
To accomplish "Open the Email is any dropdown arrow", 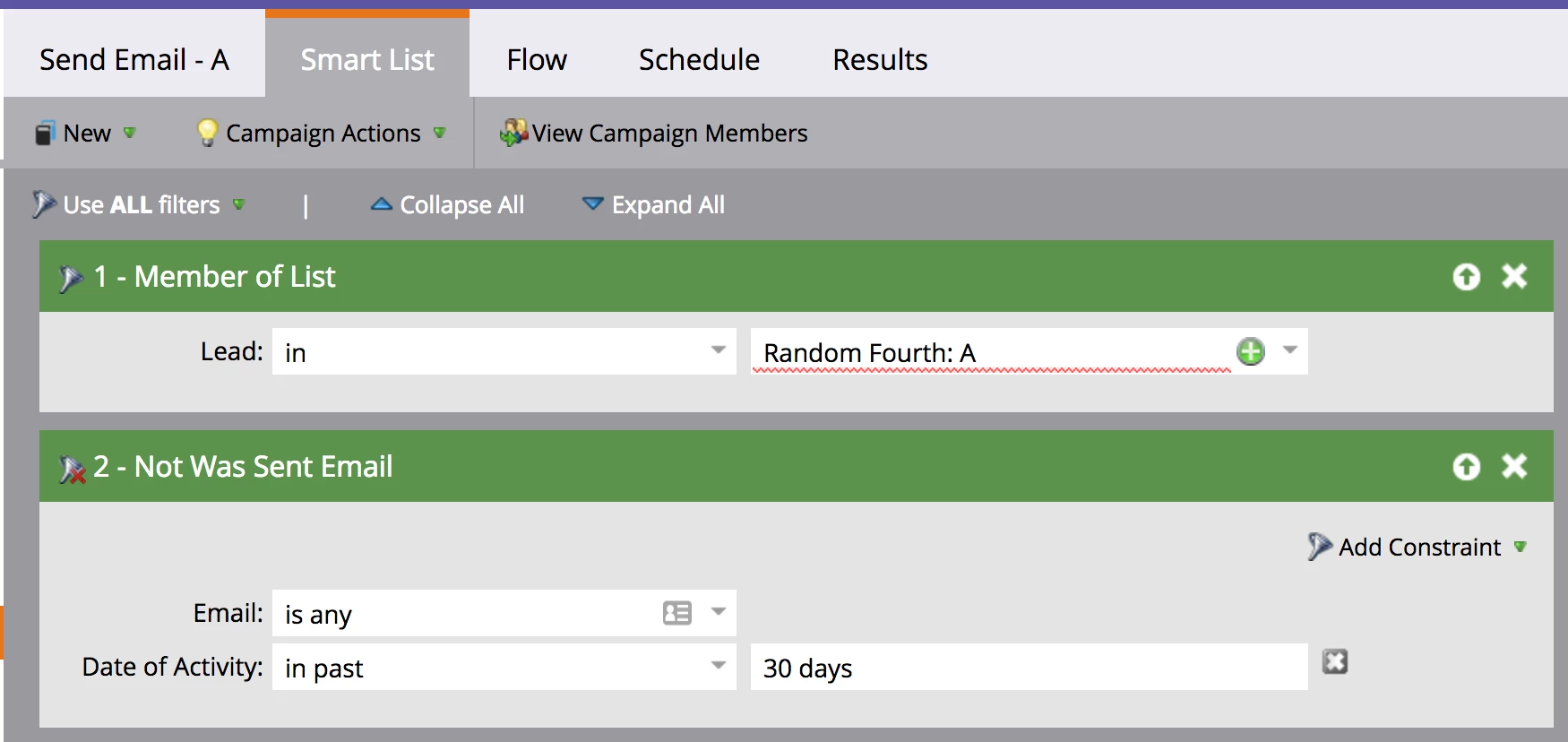I will tap(719, 612).
